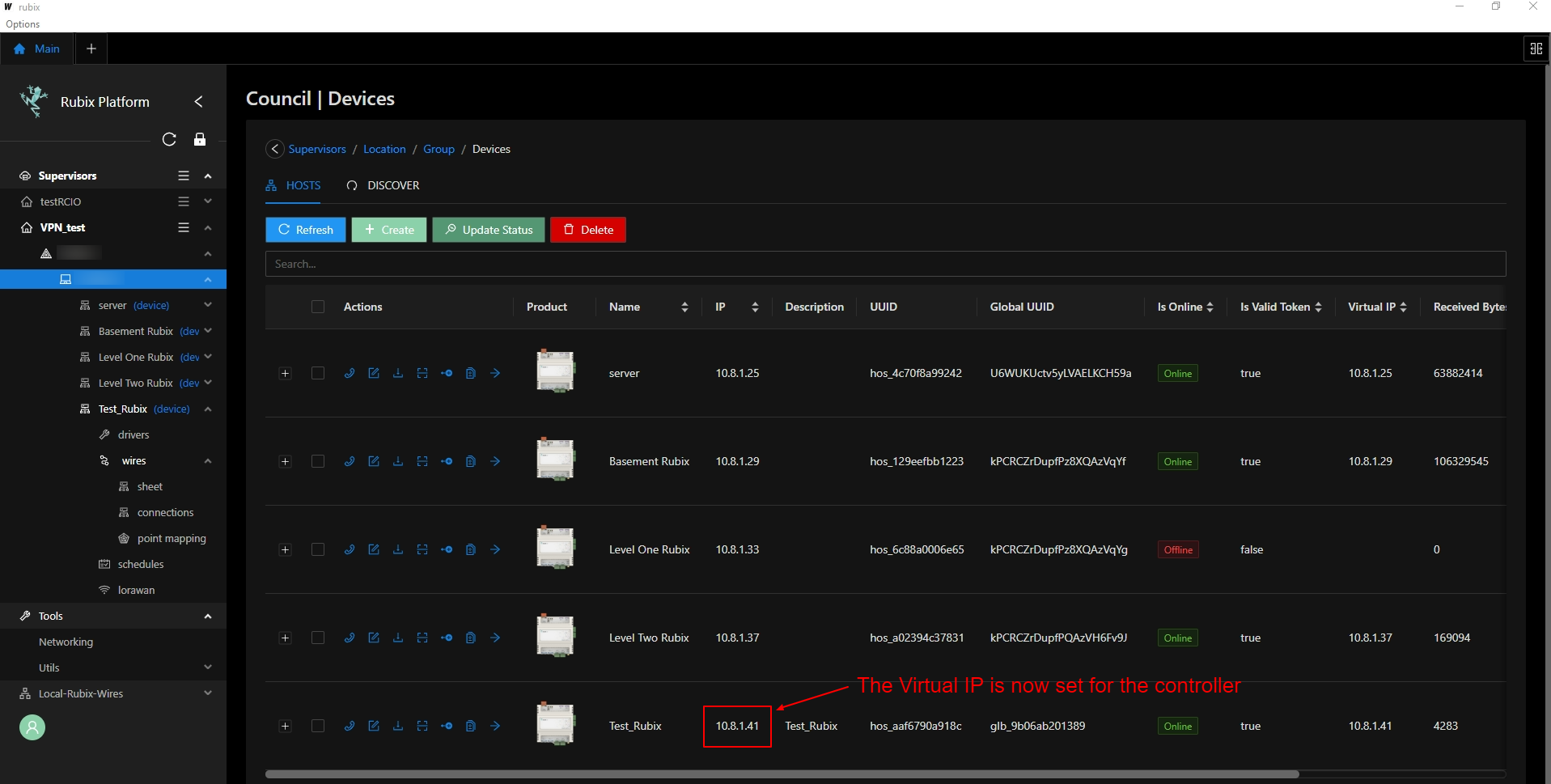
Task: Open the Supervisors hamburger menu icon
Action: click(x=184, y=176)
